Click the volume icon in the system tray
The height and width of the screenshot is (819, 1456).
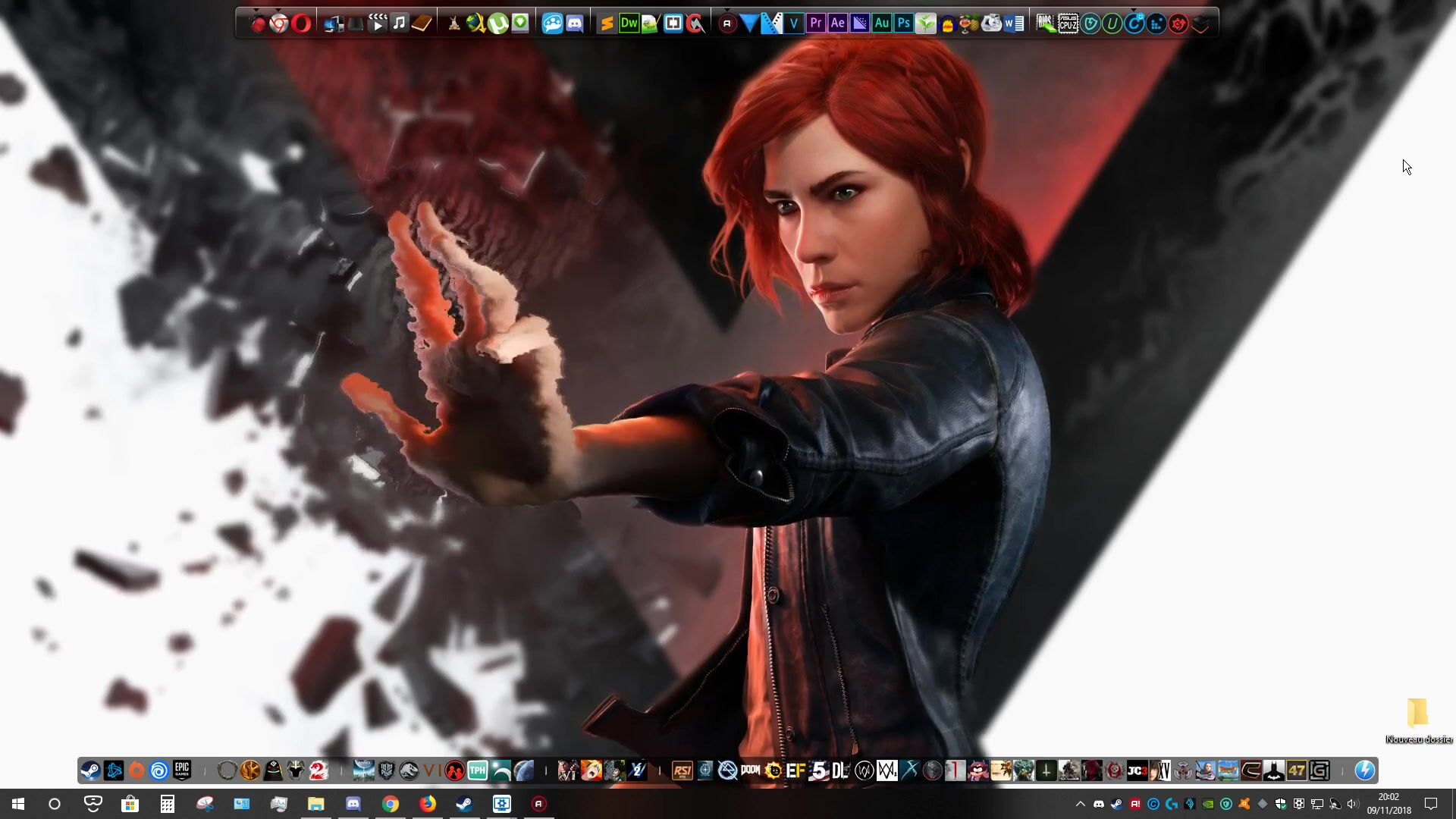pyautogui.click(x=1353, y=804)
